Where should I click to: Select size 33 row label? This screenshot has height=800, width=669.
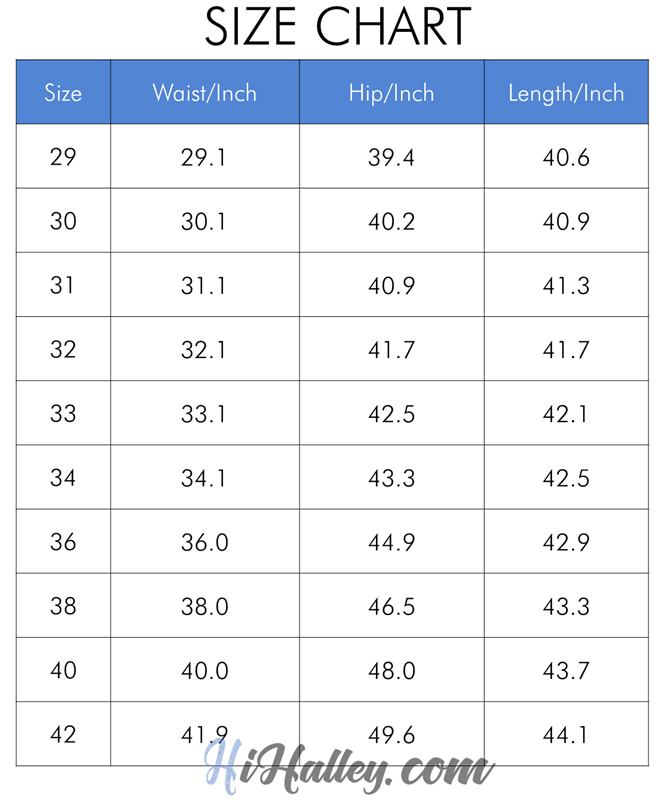point(63,413)
